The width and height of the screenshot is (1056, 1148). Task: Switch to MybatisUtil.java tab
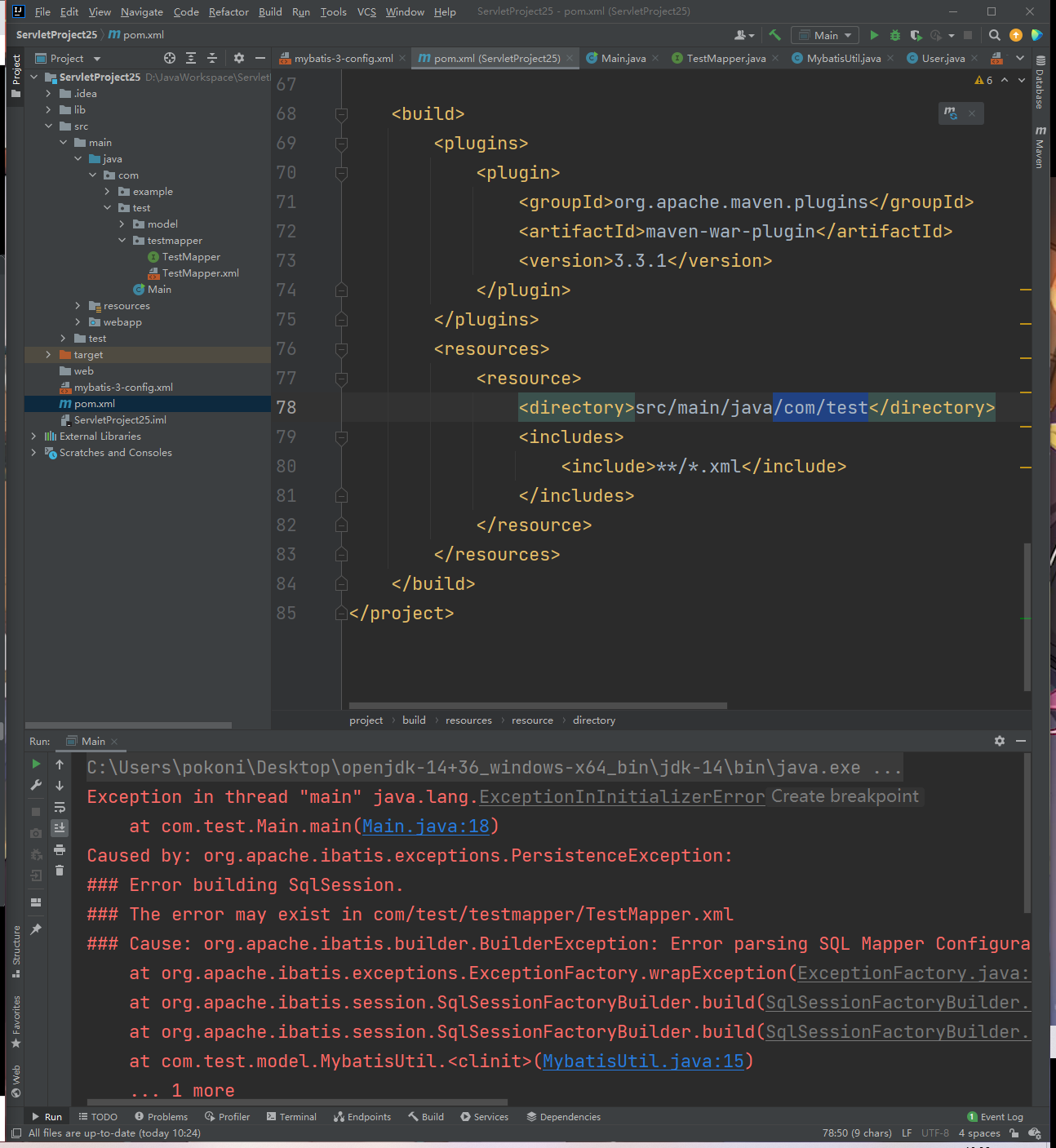843,58
